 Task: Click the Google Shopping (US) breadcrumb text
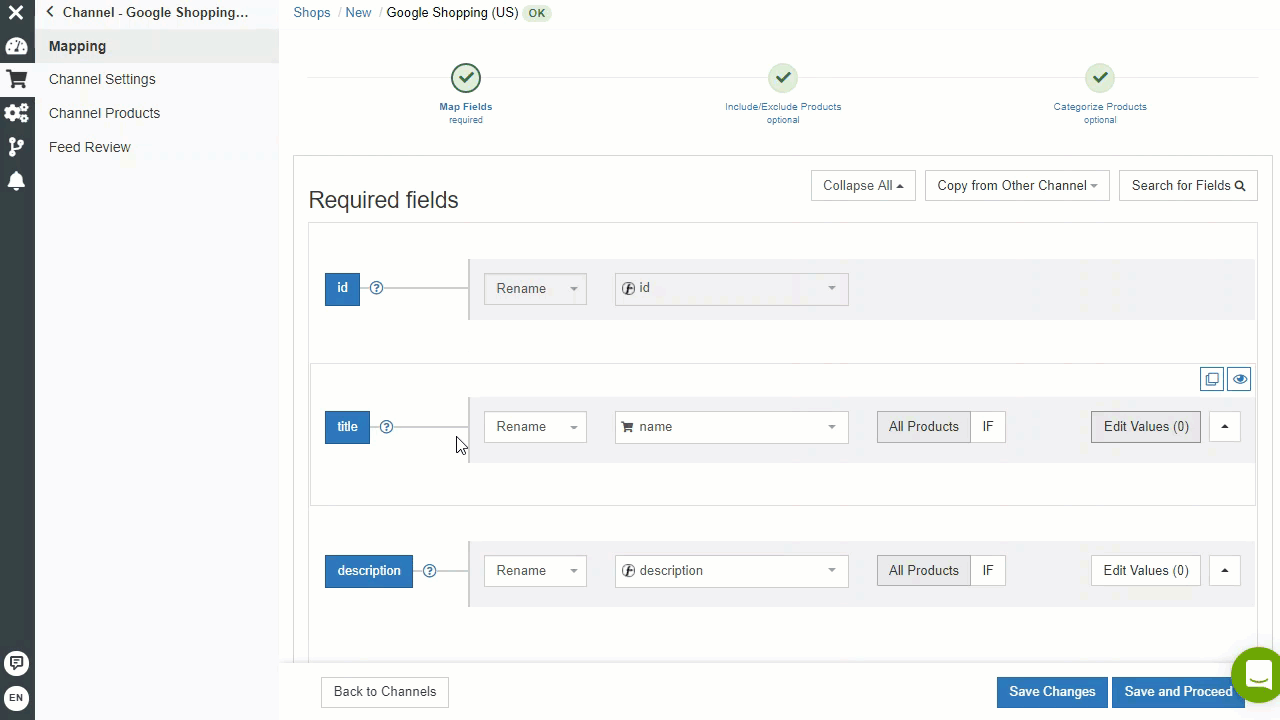click(452, 13)
